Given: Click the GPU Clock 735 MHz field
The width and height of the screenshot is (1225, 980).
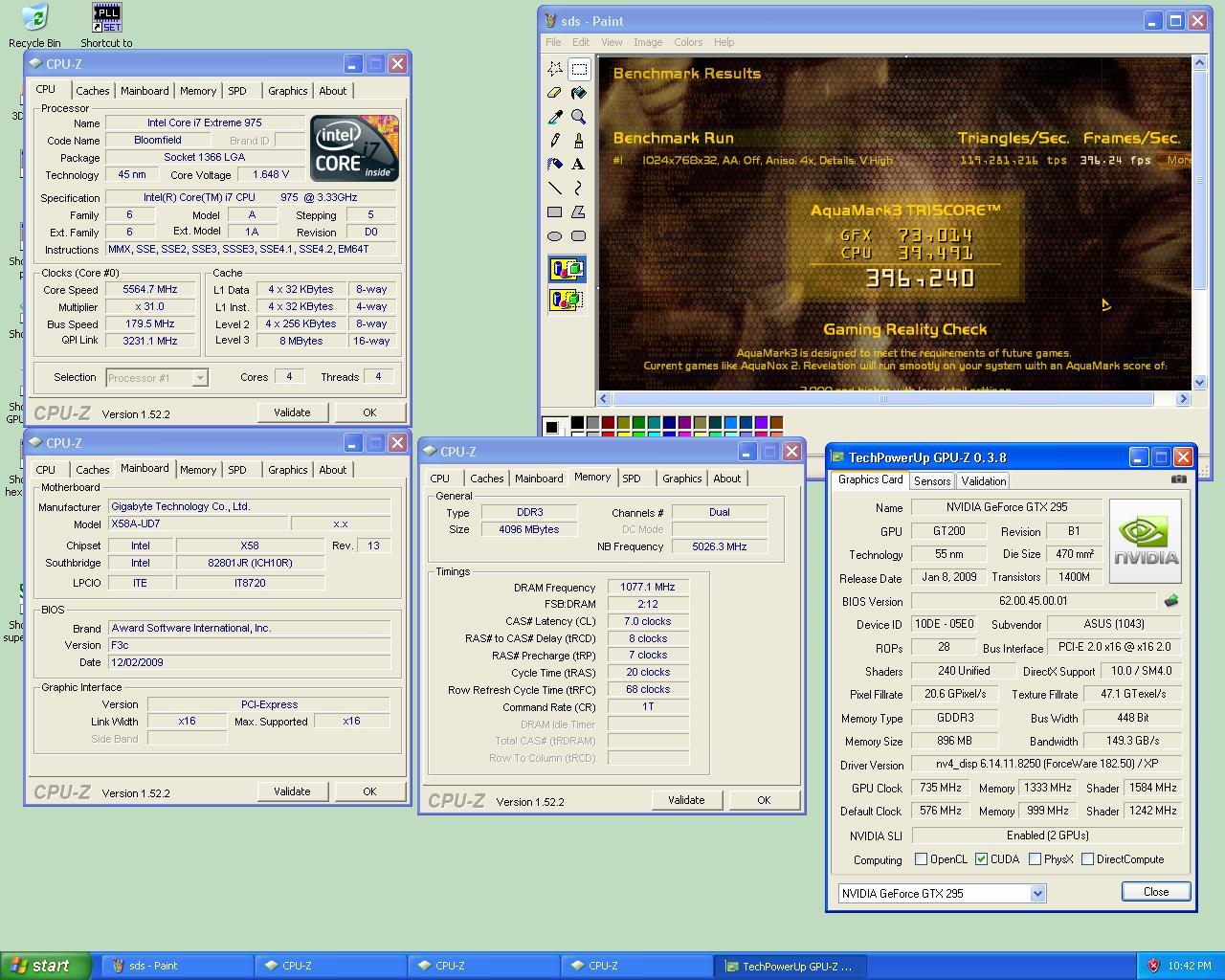Looking at the screenshot, I should coord(941,788).
